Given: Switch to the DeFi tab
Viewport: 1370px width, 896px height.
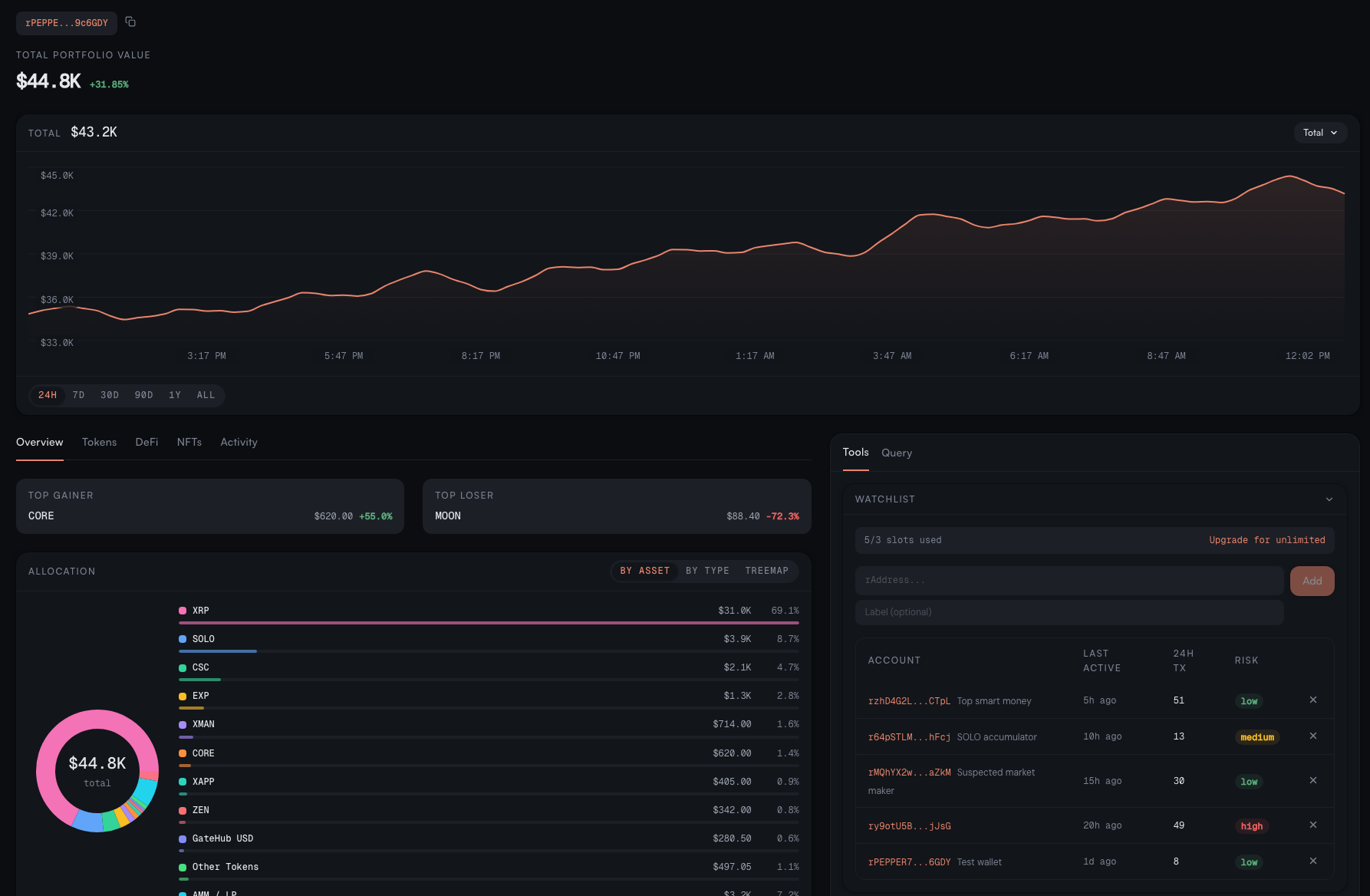Looking at the screenshot, I should tap(147, 443).
